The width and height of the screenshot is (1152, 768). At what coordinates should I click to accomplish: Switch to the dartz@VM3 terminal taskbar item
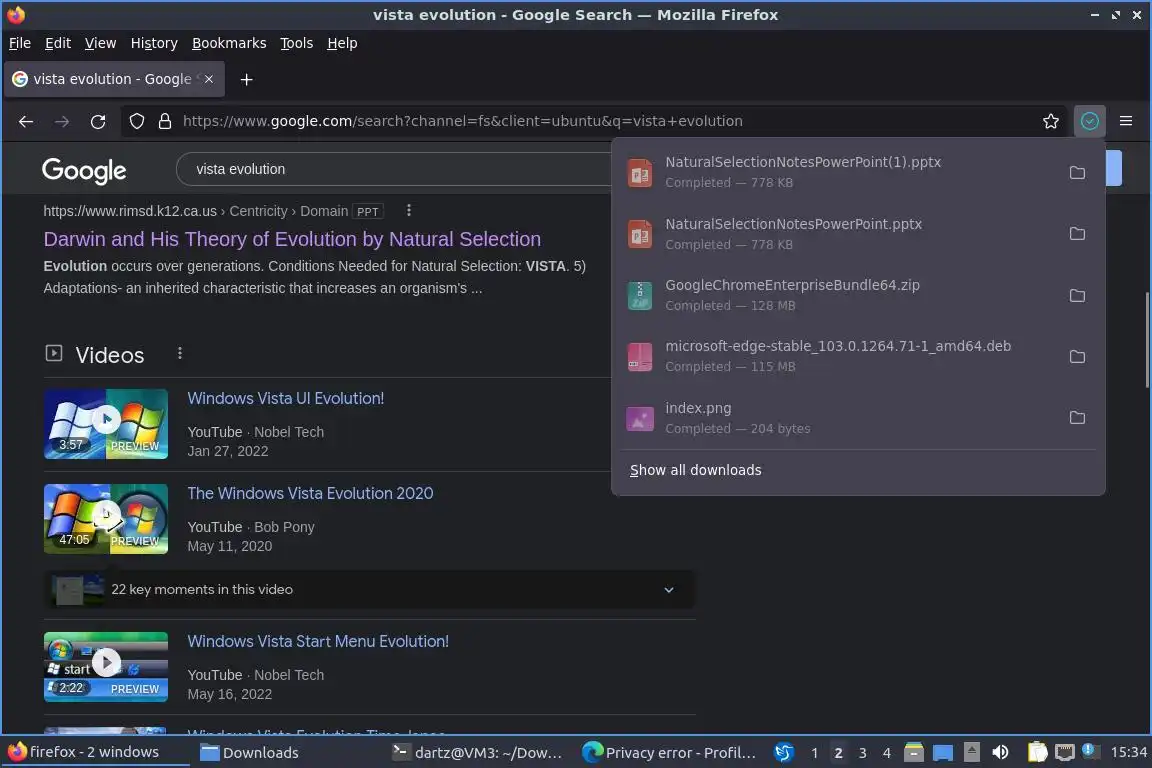click(x=478, y=753)
